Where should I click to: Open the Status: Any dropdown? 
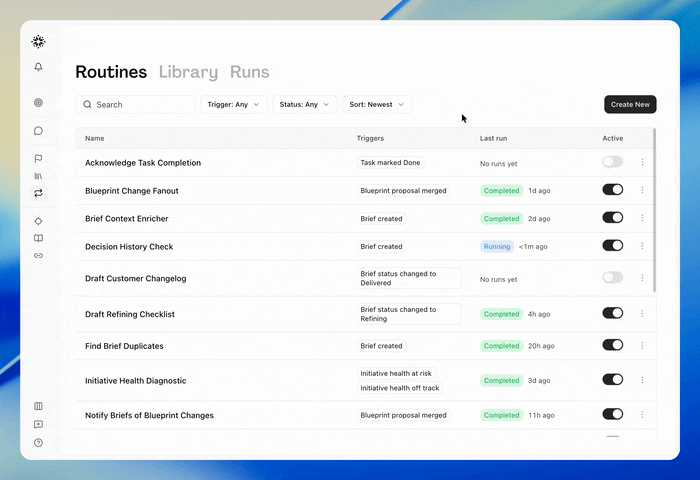click(x=304, y=104)
